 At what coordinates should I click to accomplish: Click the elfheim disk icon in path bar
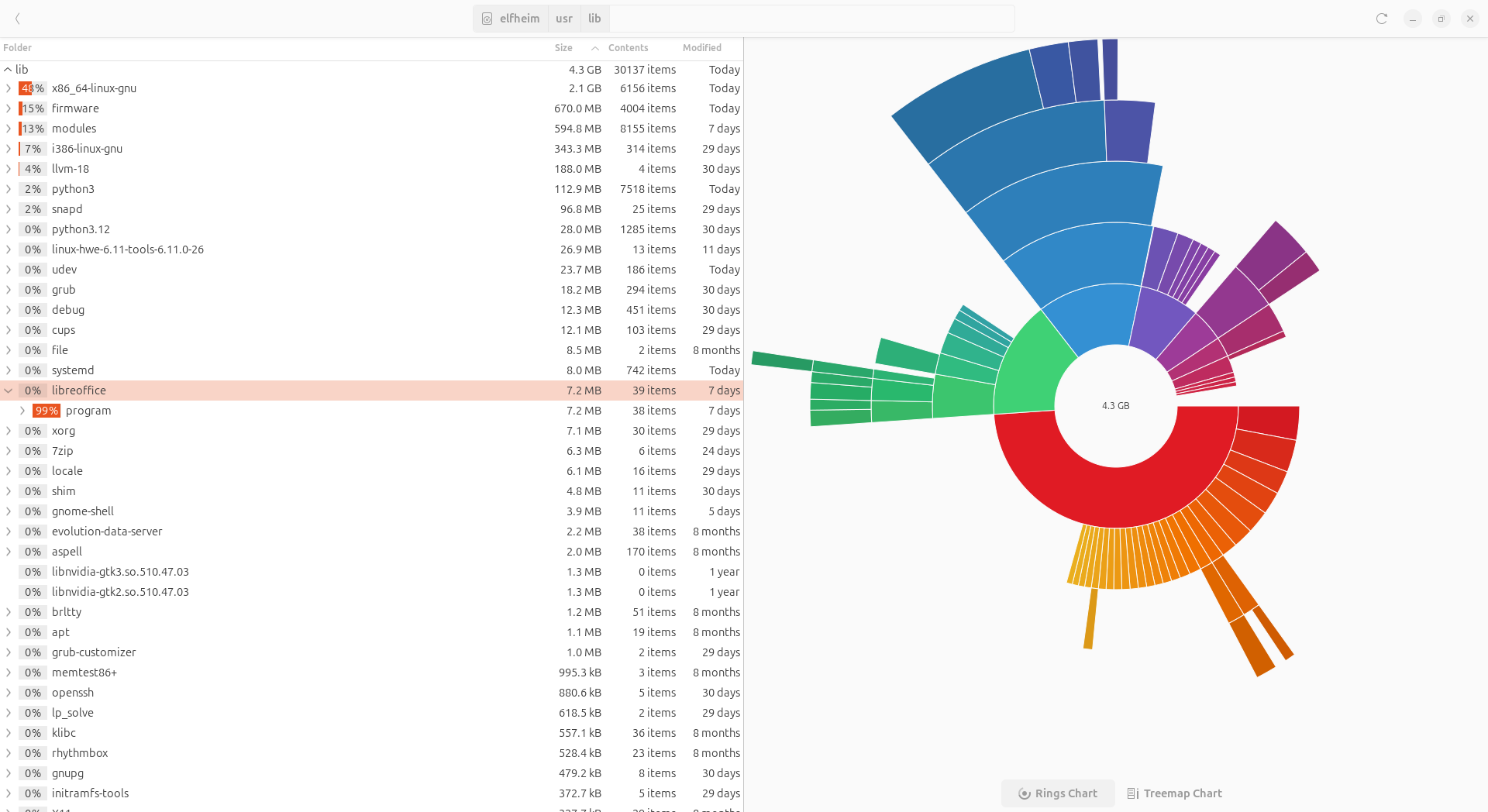click(487, 19)
